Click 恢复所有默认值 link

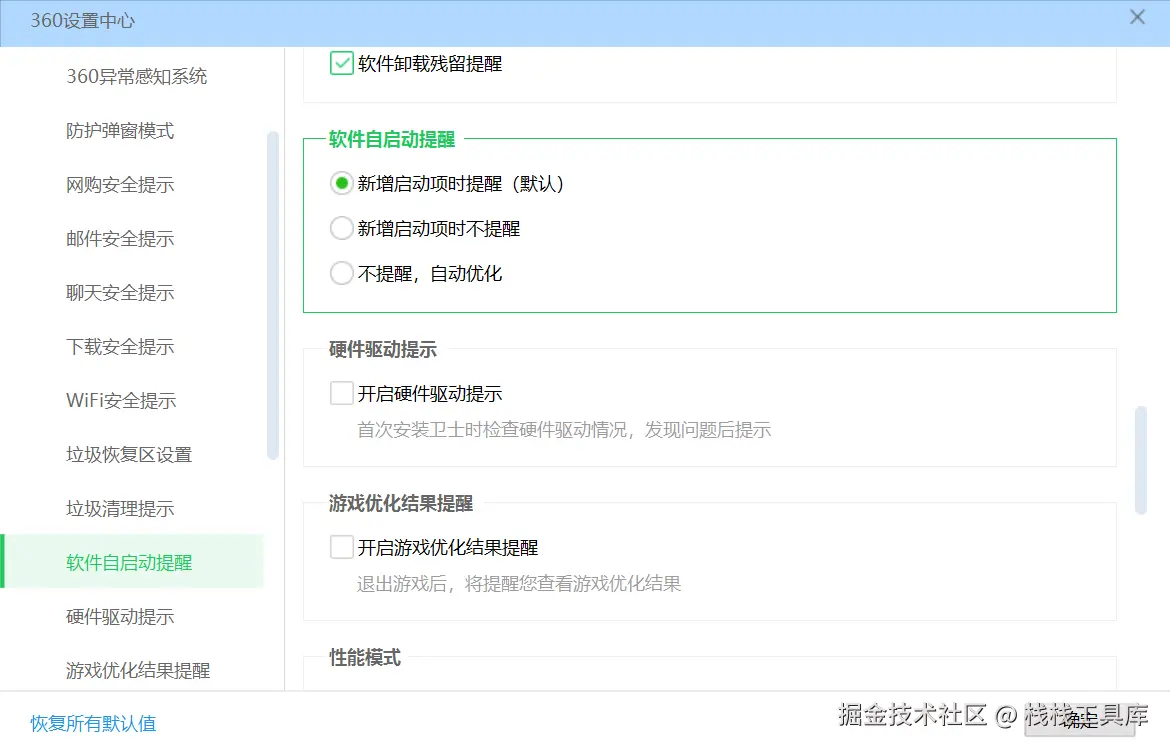pos(93,723)
